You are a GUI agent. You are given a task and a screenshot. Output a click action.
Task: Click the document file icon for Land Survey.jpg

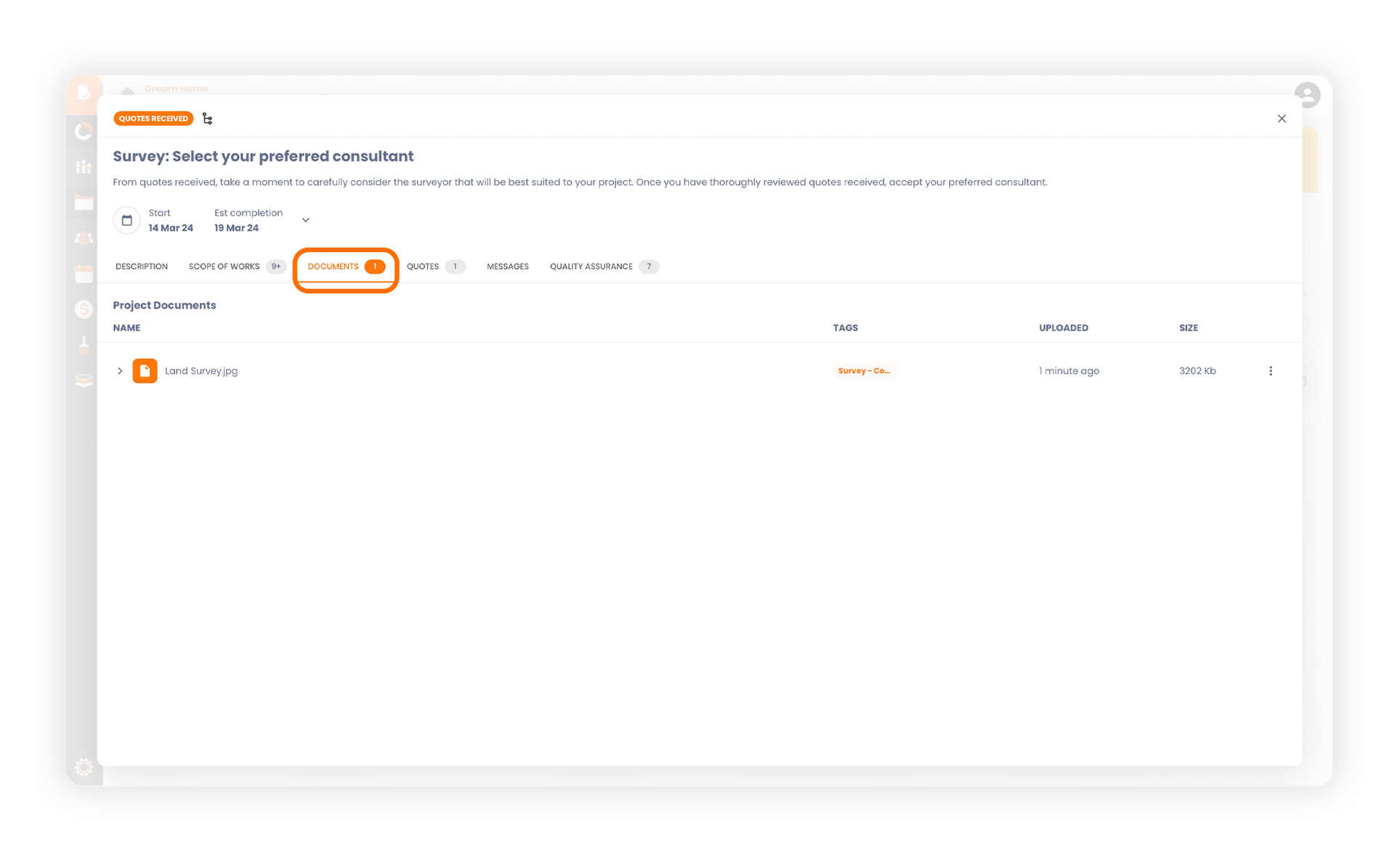point(144,370)
